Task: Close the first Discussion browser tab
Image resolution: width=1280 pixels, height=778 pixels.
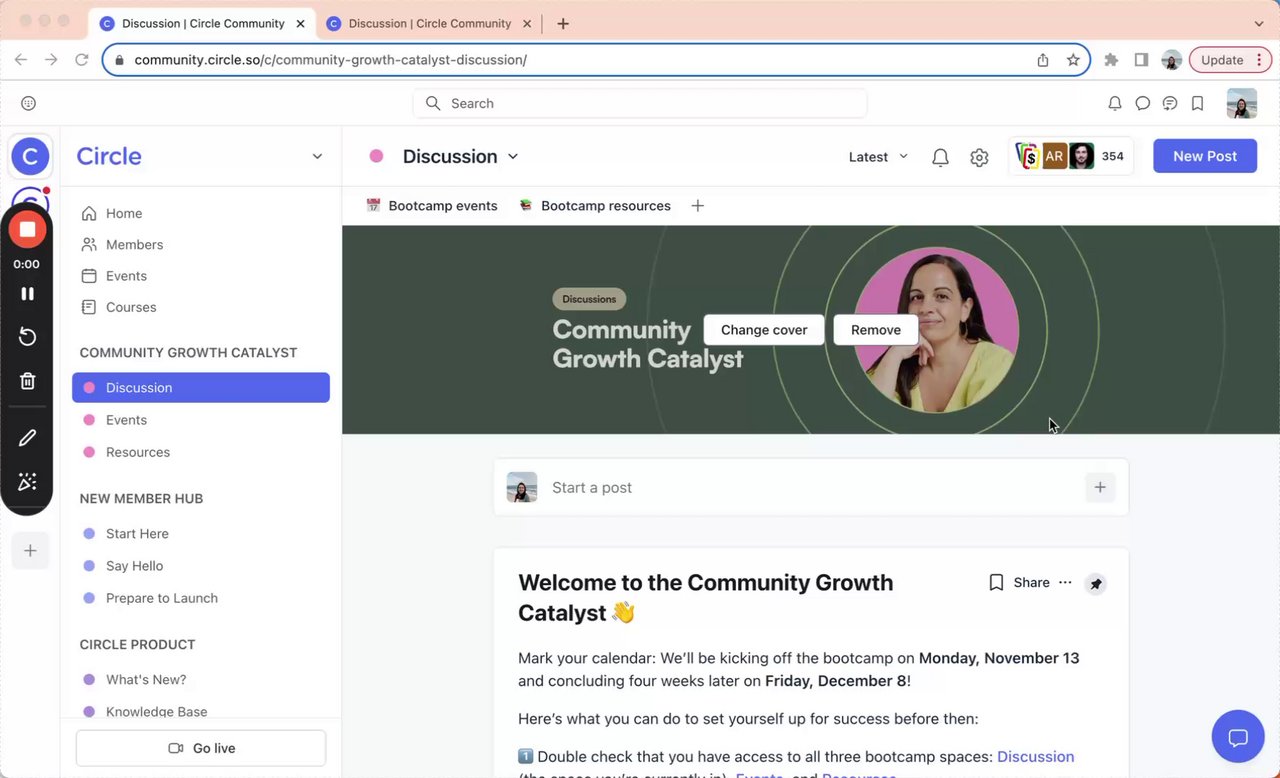Action: click(300, 23)
